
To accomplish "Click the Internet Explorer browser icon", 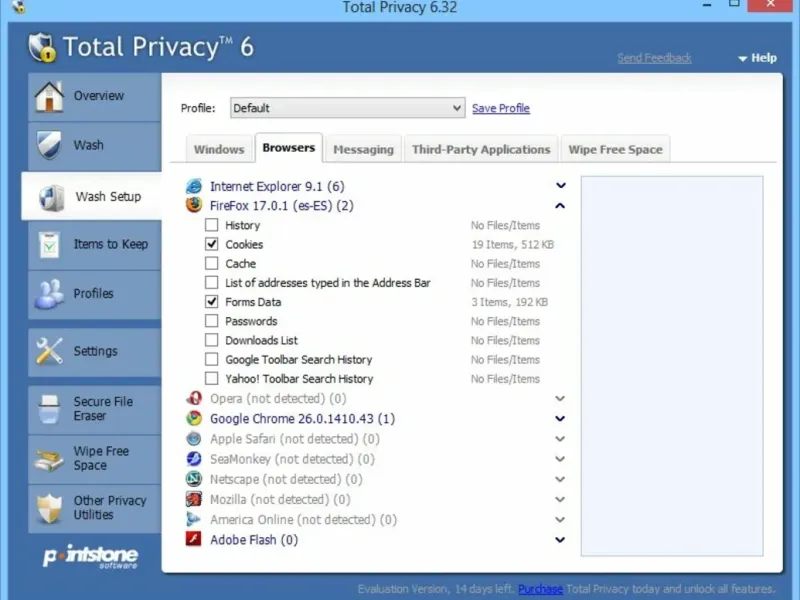I will [194, 186].
